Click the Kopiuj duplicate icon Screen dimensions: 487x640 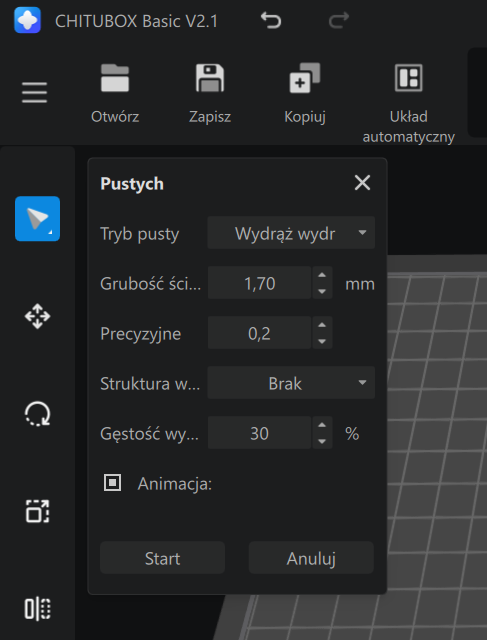tap(305, 78)
